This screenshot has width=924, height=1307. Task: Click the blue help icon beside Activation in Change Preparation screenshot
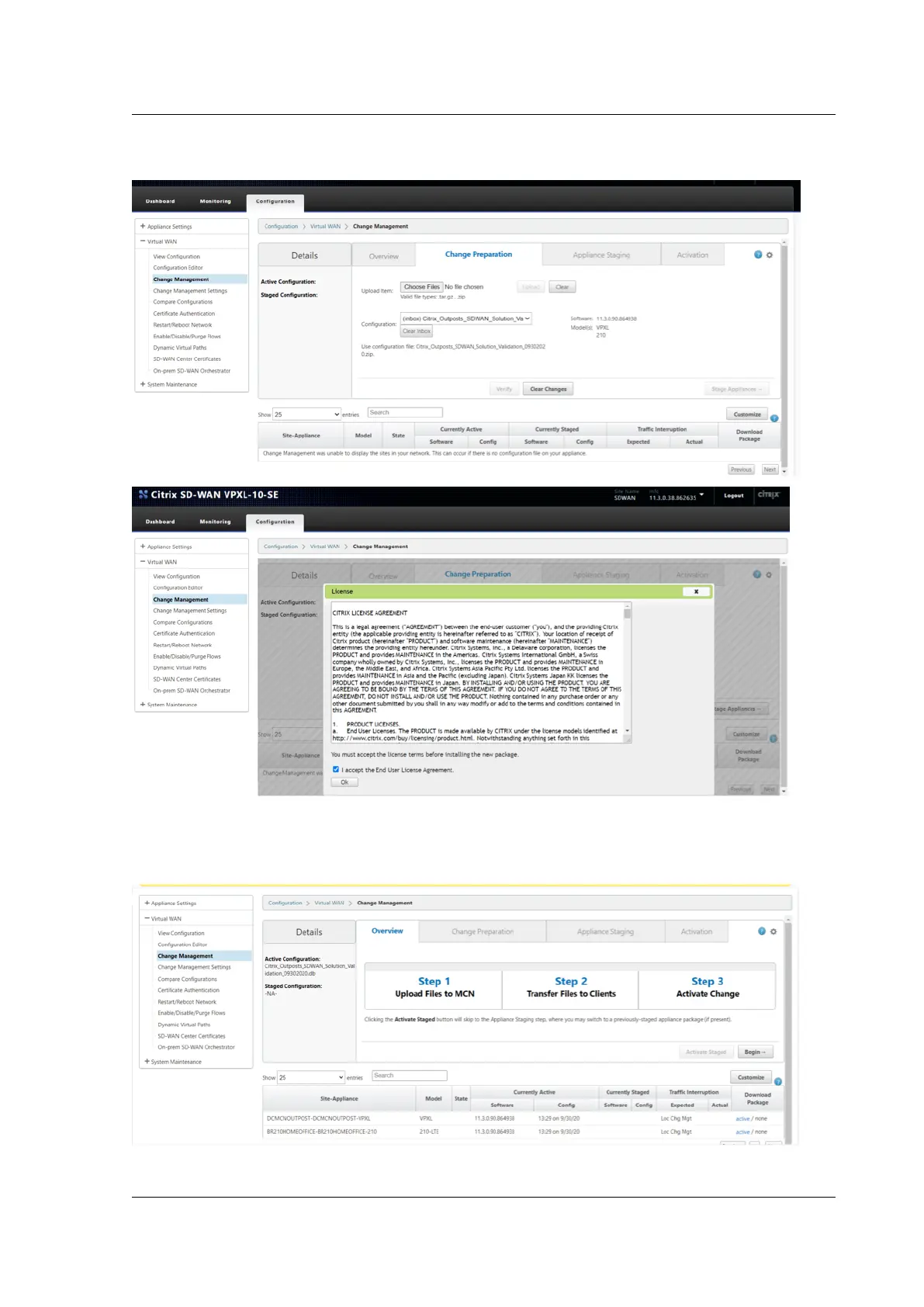(758, 255)
